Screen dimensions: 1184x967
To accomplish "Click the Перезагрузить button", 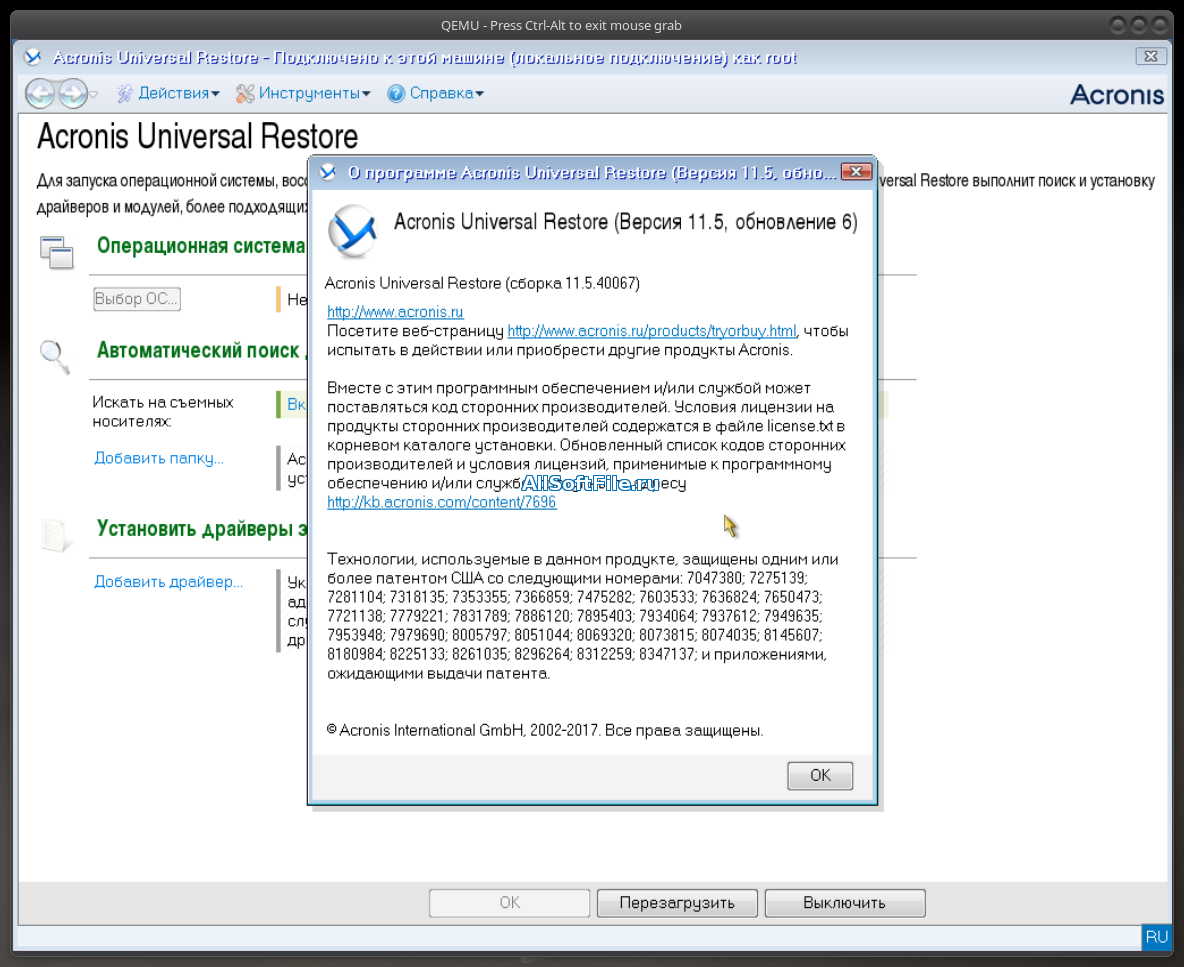I will coord(677,903).
